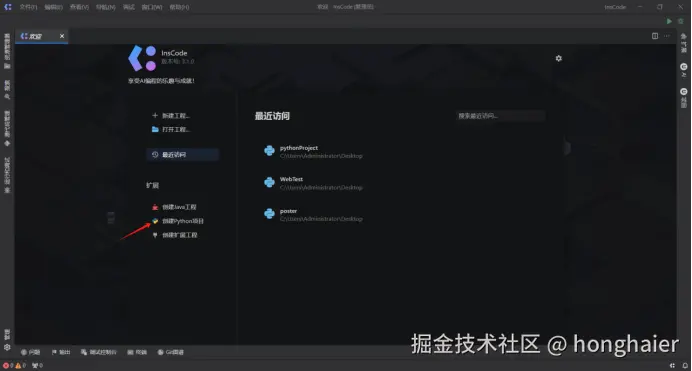Split the editor with the layout icon
Screen dimensions: 692x371
(x=655, y=36)
